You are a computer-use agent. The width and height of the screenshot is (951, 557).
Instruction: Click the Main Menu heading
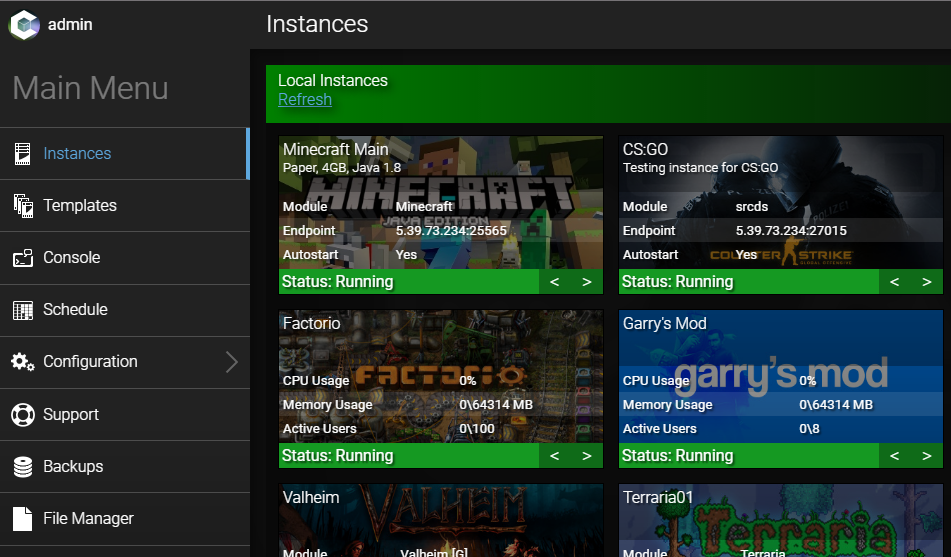(x=90, y=88)
